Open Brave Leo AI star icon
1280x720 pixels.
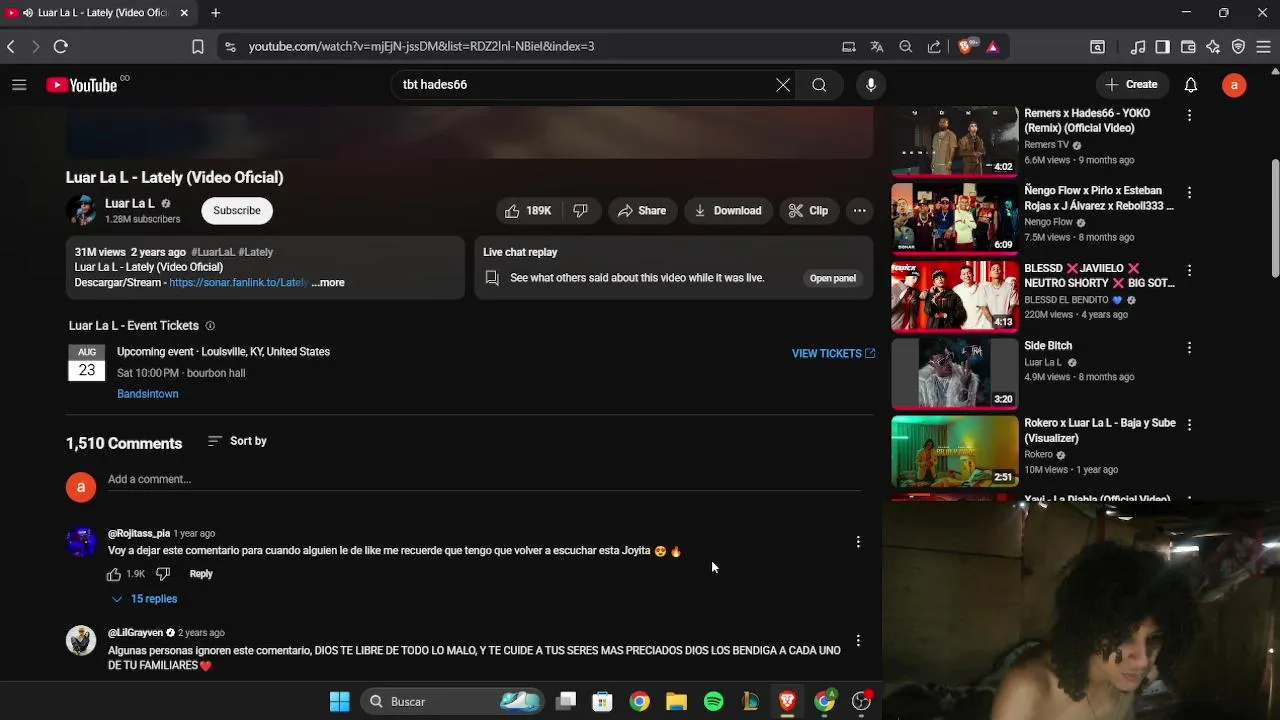pyautogui.click(x=1213, y=46)
